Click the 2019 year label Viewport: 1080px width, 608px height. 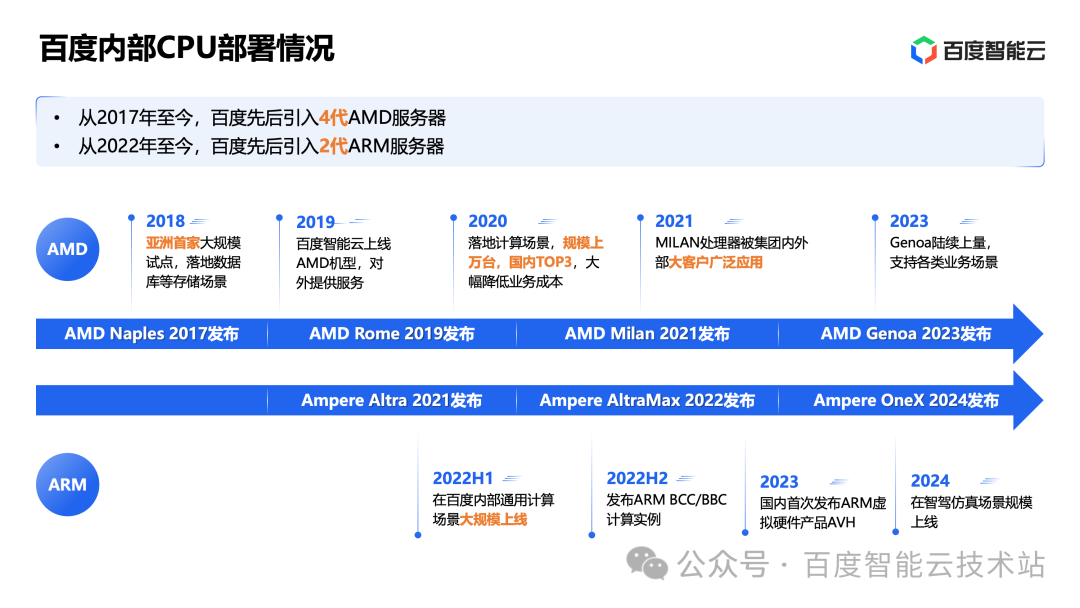click(x=315, y=222)
